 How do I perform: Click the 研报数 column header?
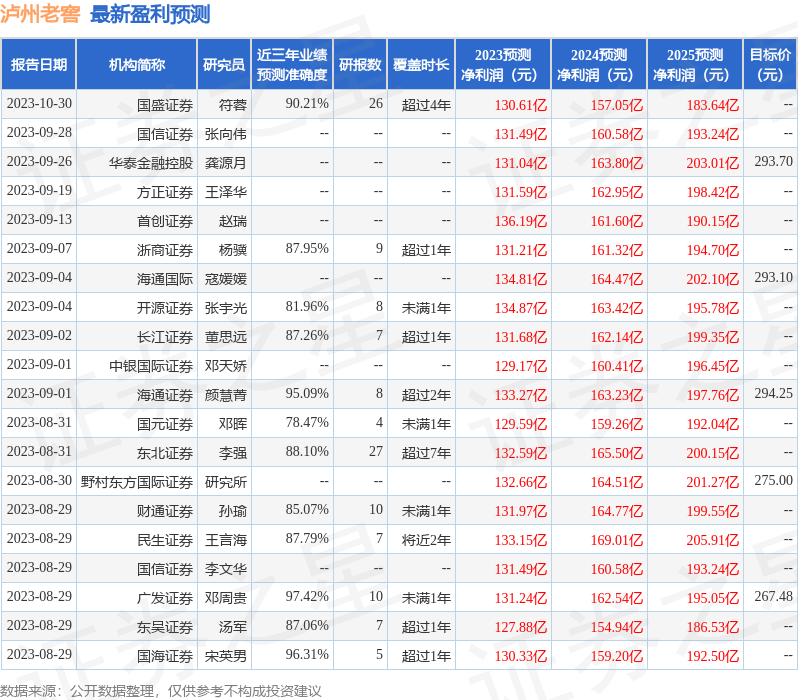[x=360, y=65]
